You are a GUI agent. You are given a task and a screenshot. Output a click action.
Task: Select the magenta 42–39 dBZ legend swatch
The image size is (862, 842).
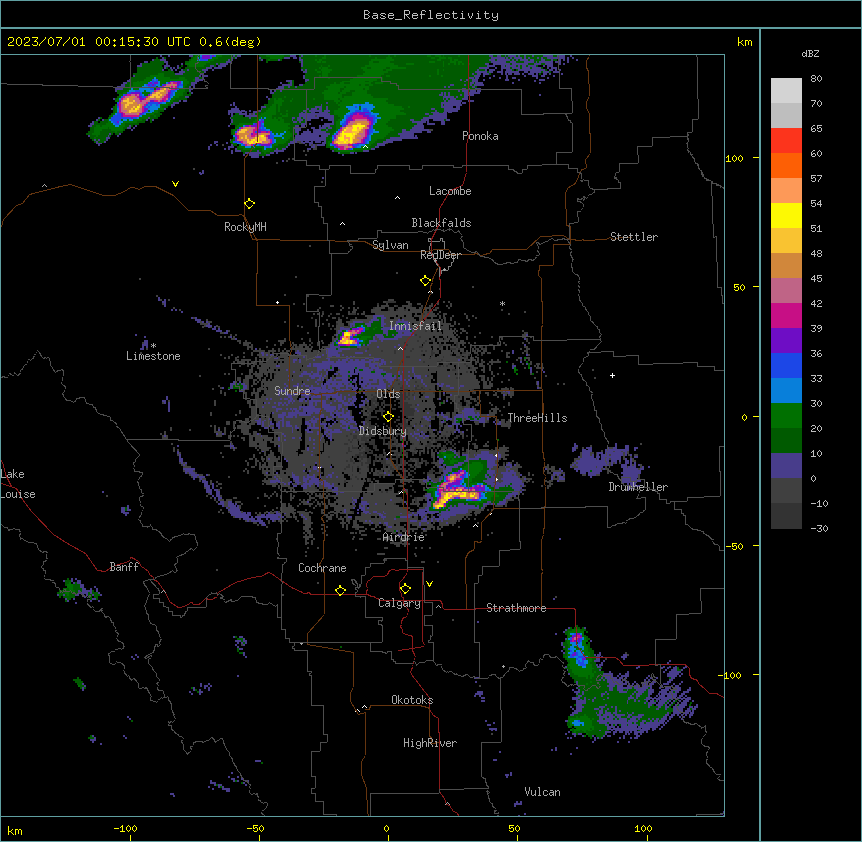pyautogui.click(x=786, y=315)
